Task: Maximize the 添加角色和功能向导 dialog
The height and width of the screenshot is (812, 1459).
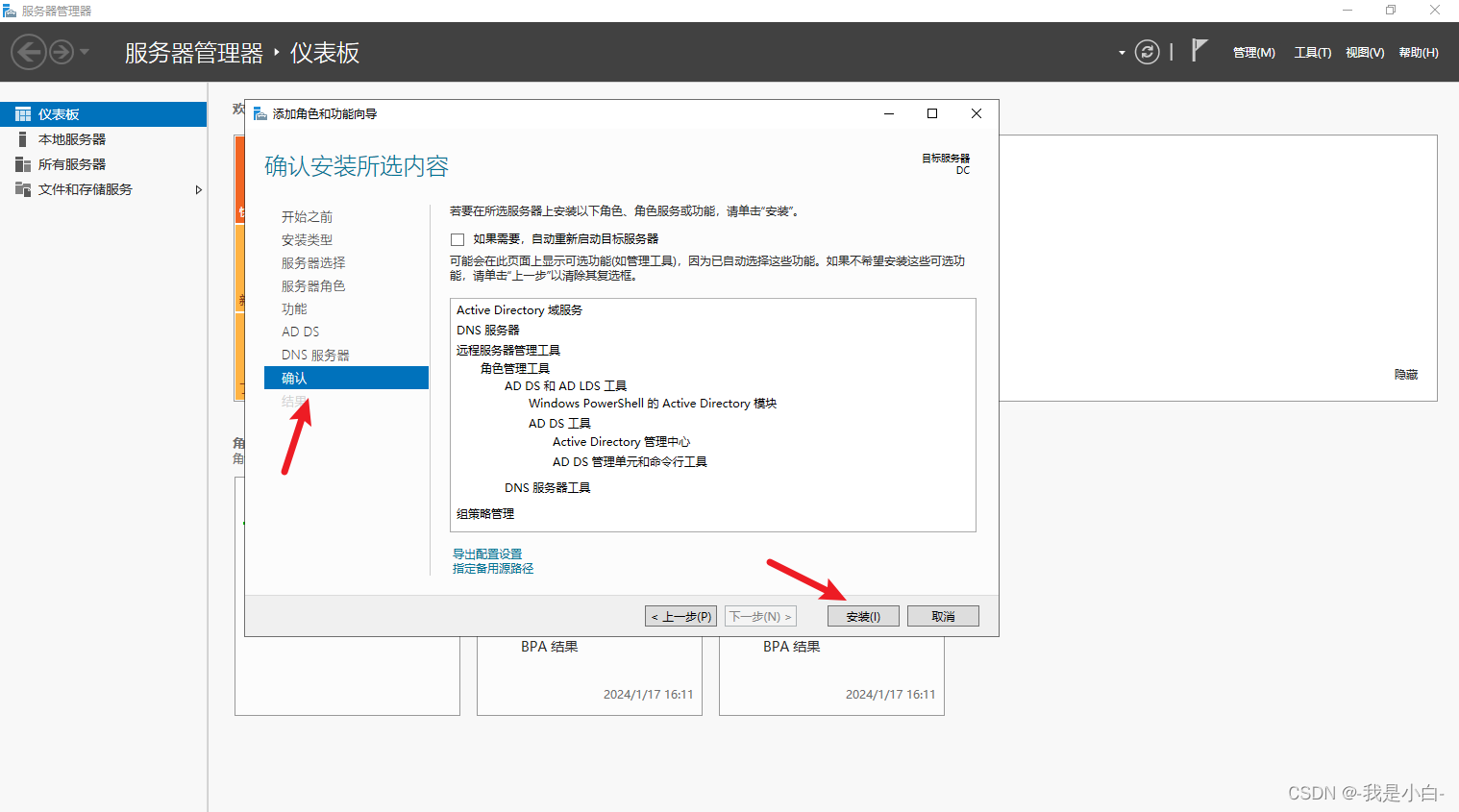Action: point(932,113)
